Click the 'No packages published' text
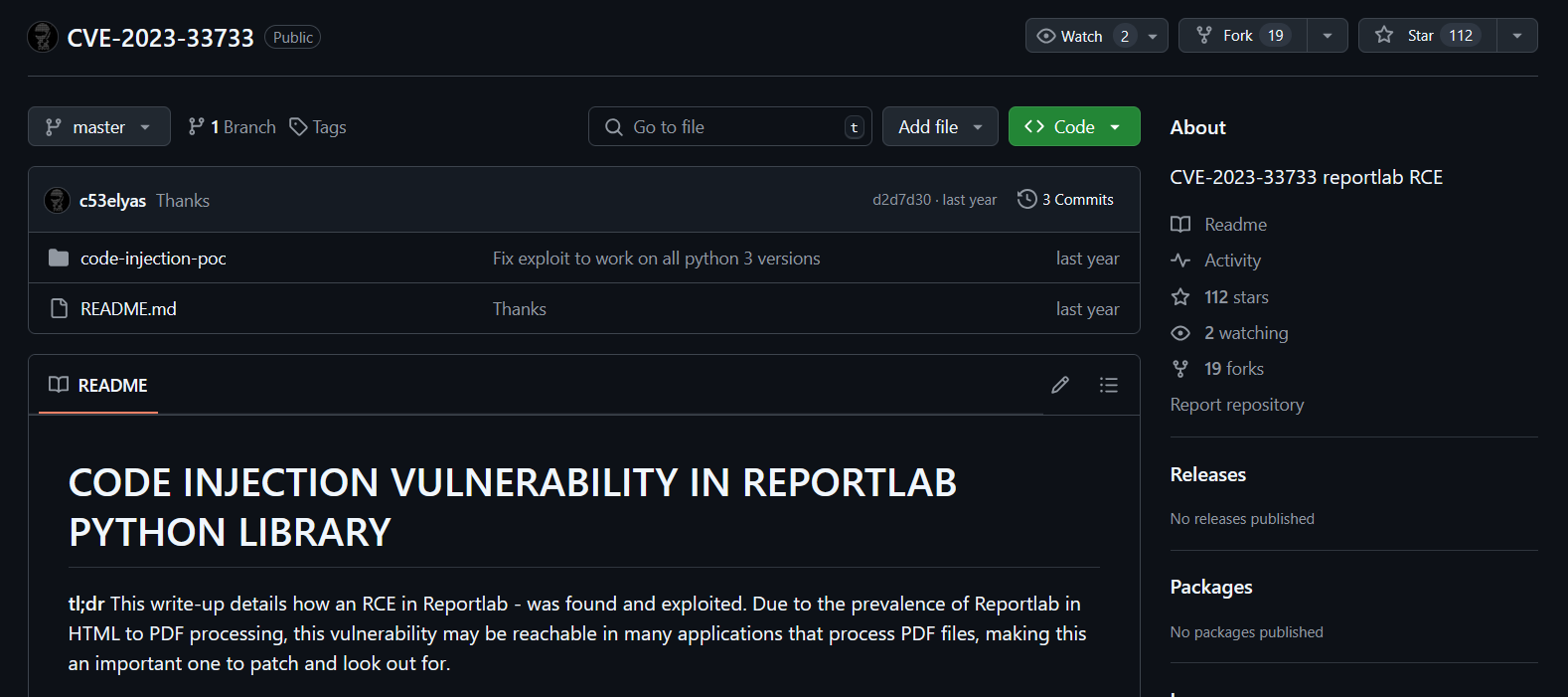 point(1247,632)
